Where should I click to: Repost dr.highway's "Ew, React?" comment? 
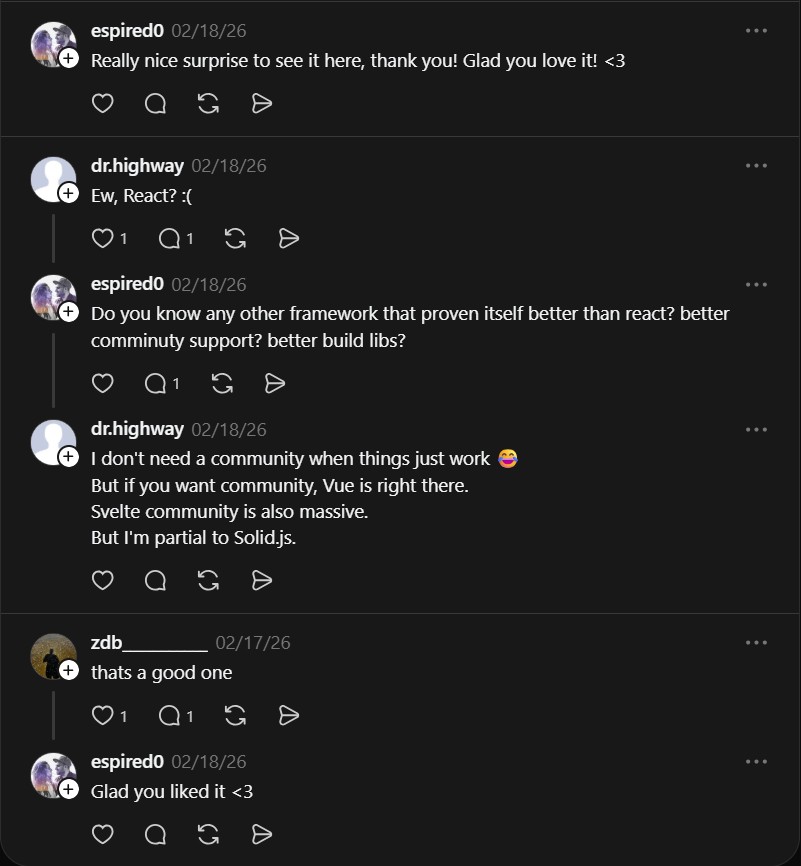tap(235, 239)
